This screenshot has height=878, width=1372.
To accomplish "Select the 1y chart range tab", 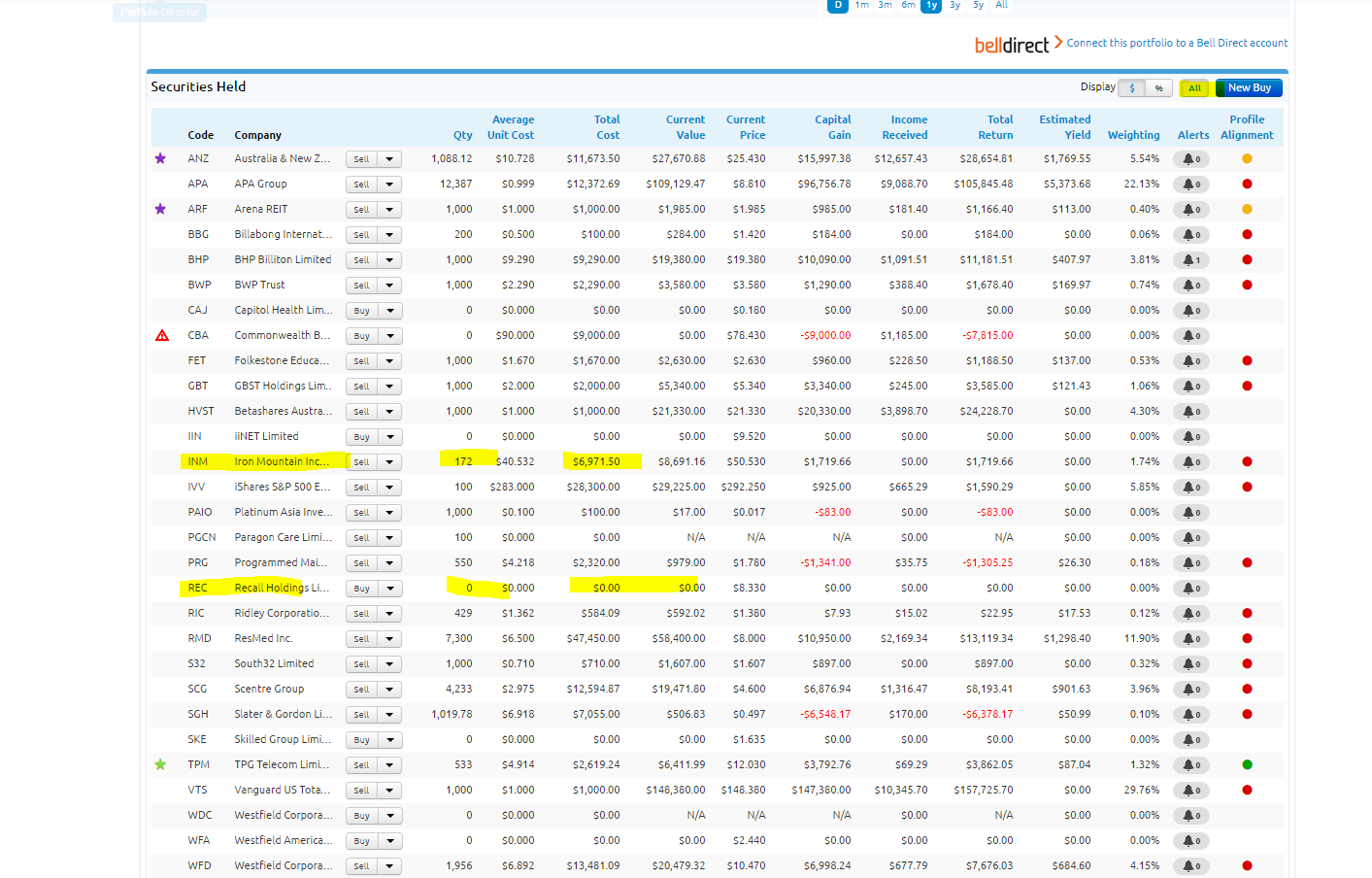I will tap(931, 5).
